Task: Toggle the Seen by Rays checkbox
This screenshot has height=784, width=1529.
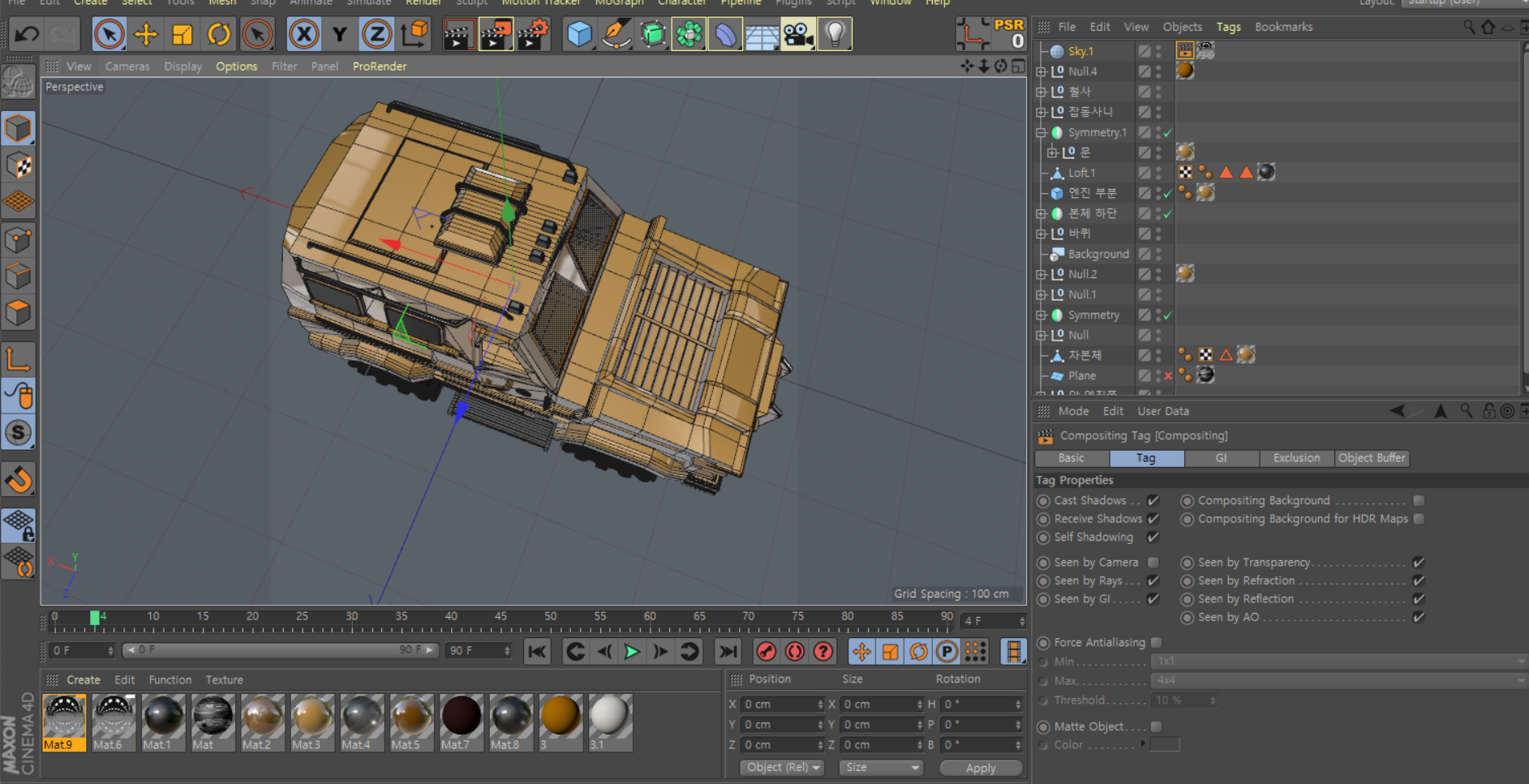Action: pyautogui.click(x=1153, y=581)
